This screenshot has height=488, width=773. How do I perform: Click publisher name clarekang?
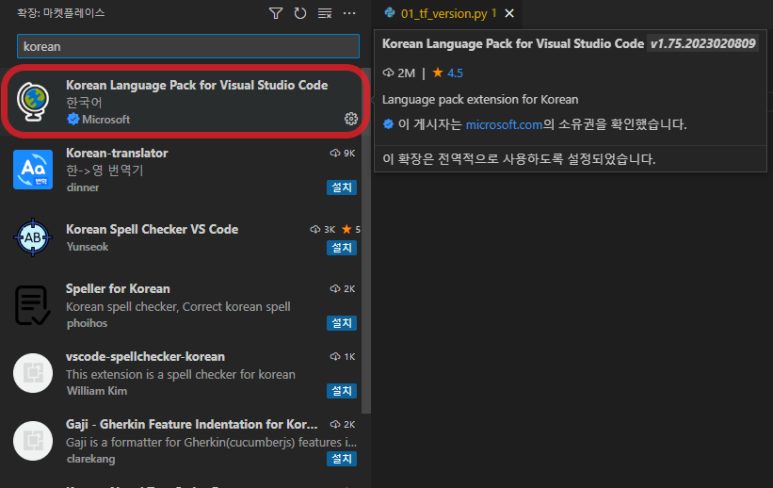(x=91, y=459)
